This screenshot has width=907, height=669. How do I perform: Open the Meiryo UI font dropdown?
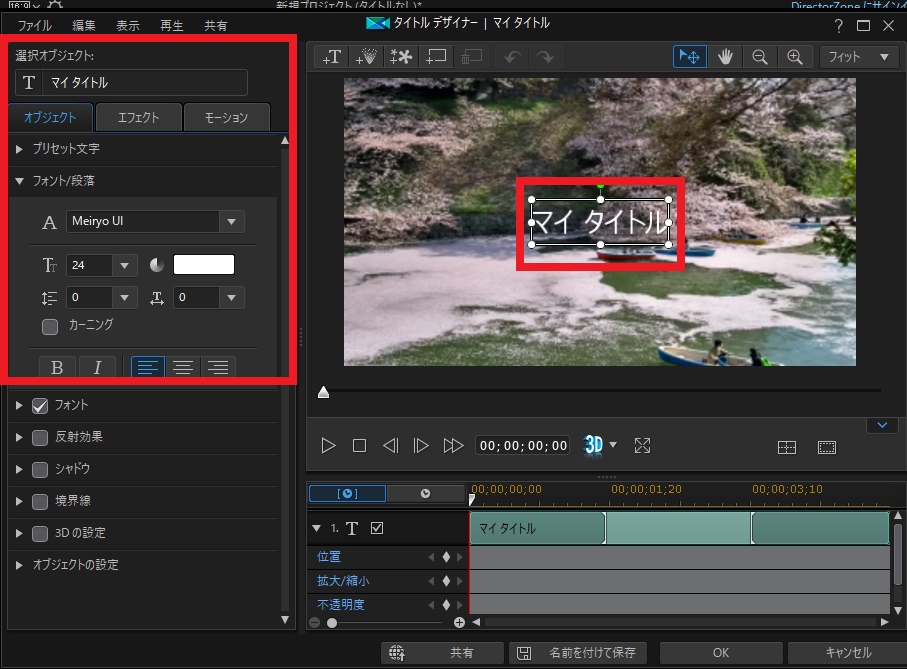(232, 222)
